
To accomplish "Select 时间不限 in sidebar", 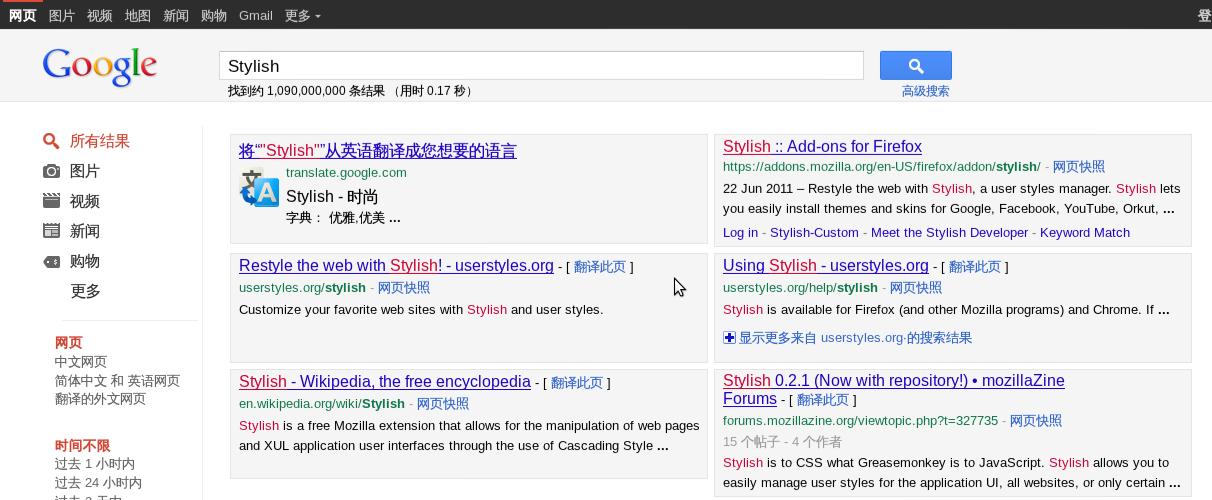I will pyautogui.click(x=82, y=446).
